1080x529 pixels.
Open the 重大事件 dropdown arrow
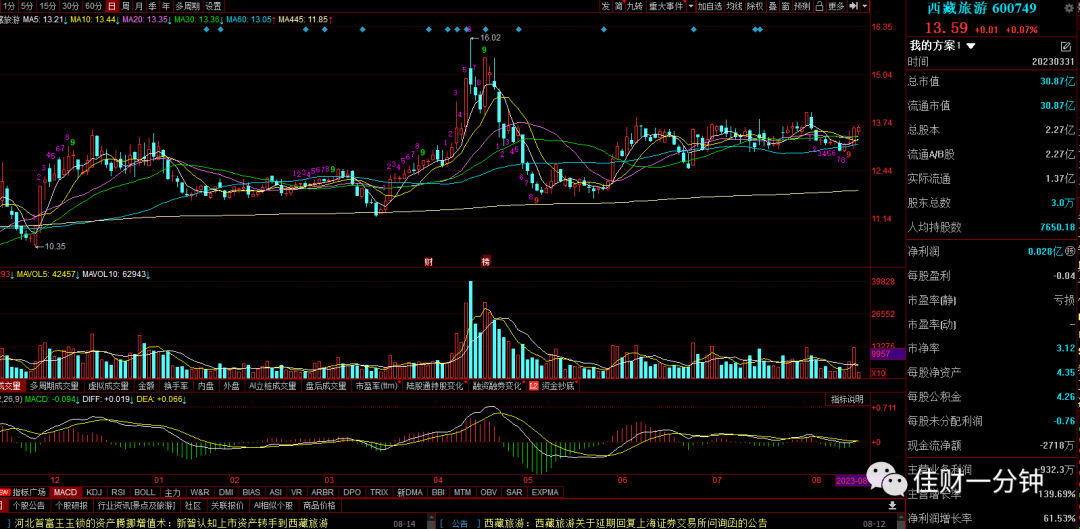tap(691, 6)
